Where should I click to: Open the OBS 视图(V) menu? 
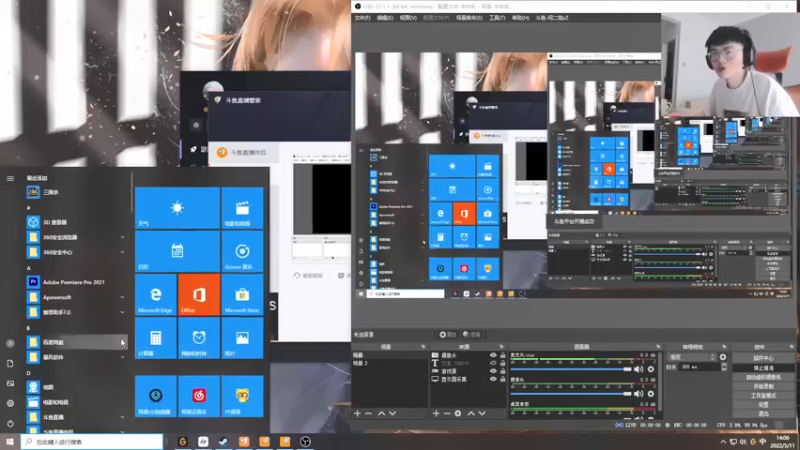pyautogui.click(x=408, y=18)
